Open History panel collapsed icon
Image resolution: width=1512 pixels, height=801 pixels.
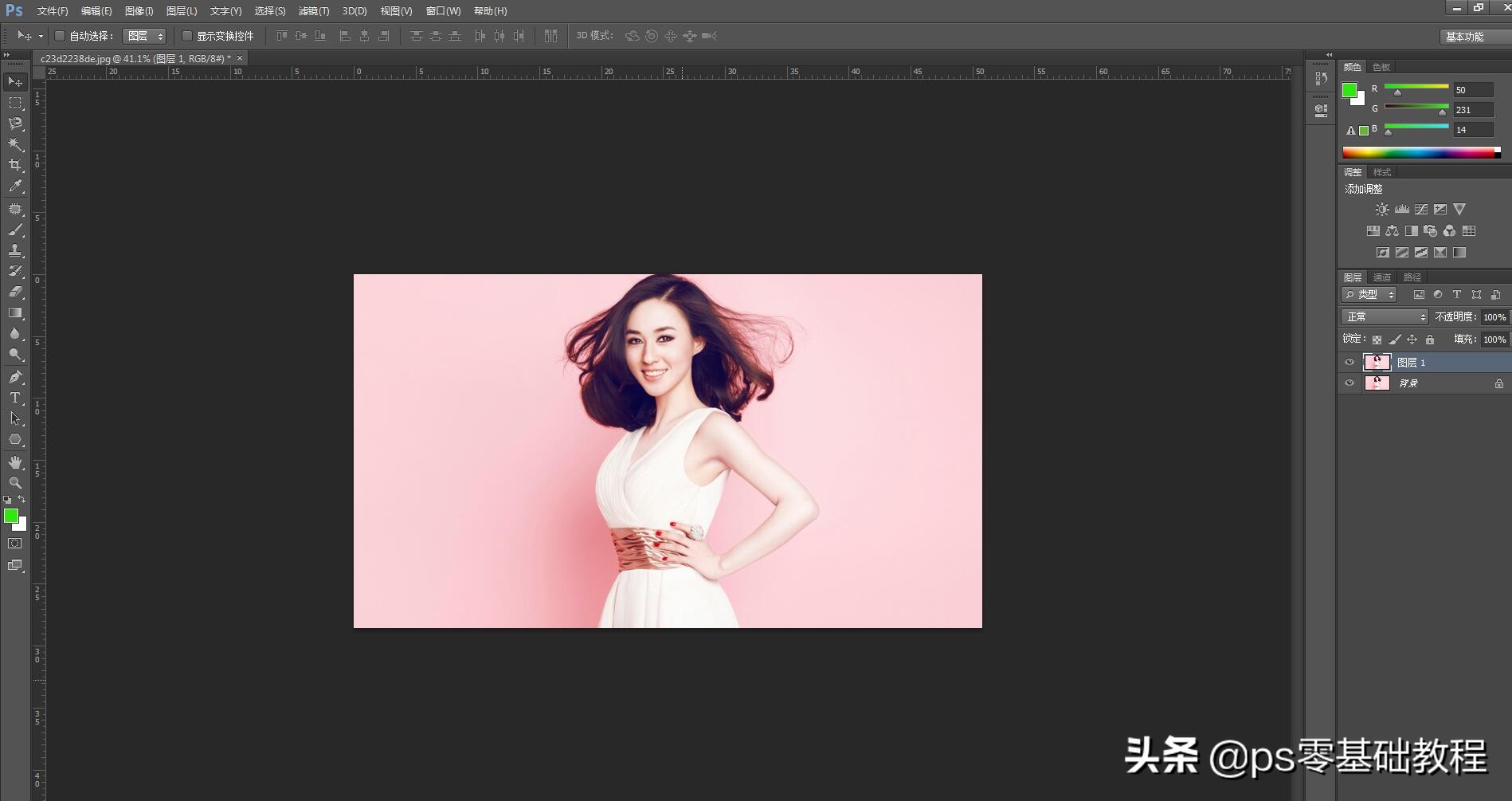click(1322, 78)
